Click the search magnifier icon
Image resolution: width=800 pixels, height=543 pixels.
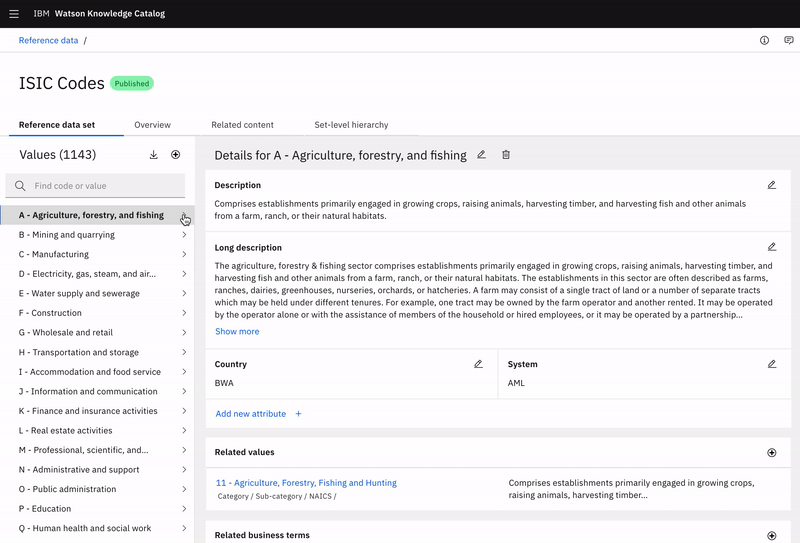(20, 186)
